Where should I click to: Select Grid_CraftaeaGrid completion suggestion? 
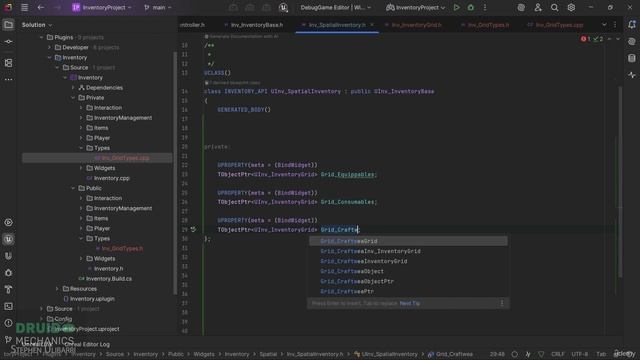point(408,241)
